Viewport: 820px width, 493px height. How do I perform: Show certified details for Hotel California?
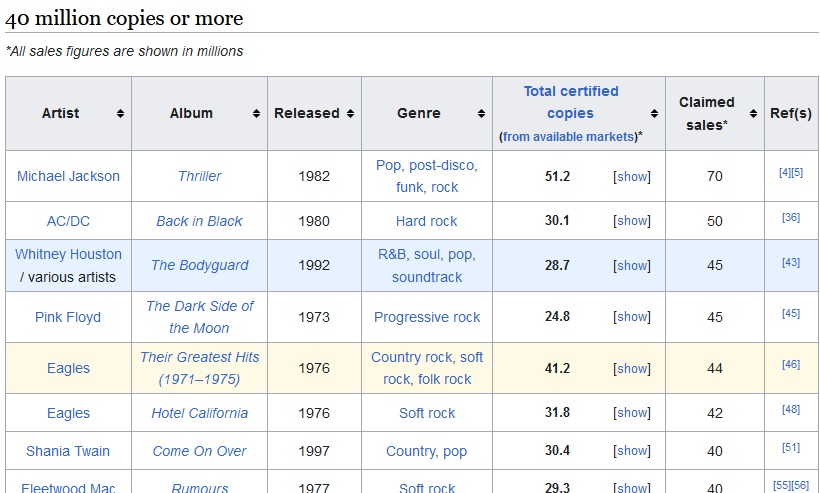coord(632,412)
